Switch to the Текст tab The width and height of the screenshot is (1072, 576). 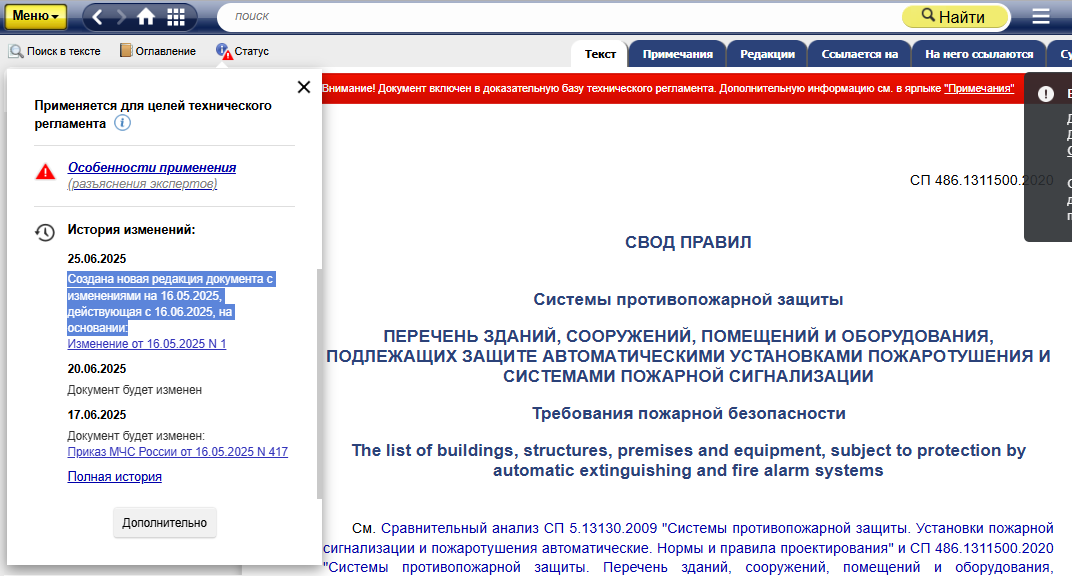[600, 54]
